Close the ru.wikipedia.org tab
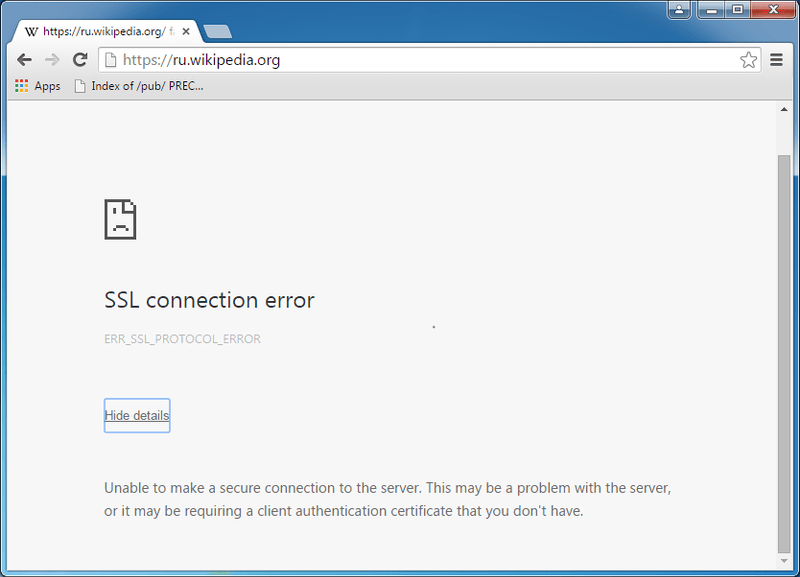 (x=186, y=32)
